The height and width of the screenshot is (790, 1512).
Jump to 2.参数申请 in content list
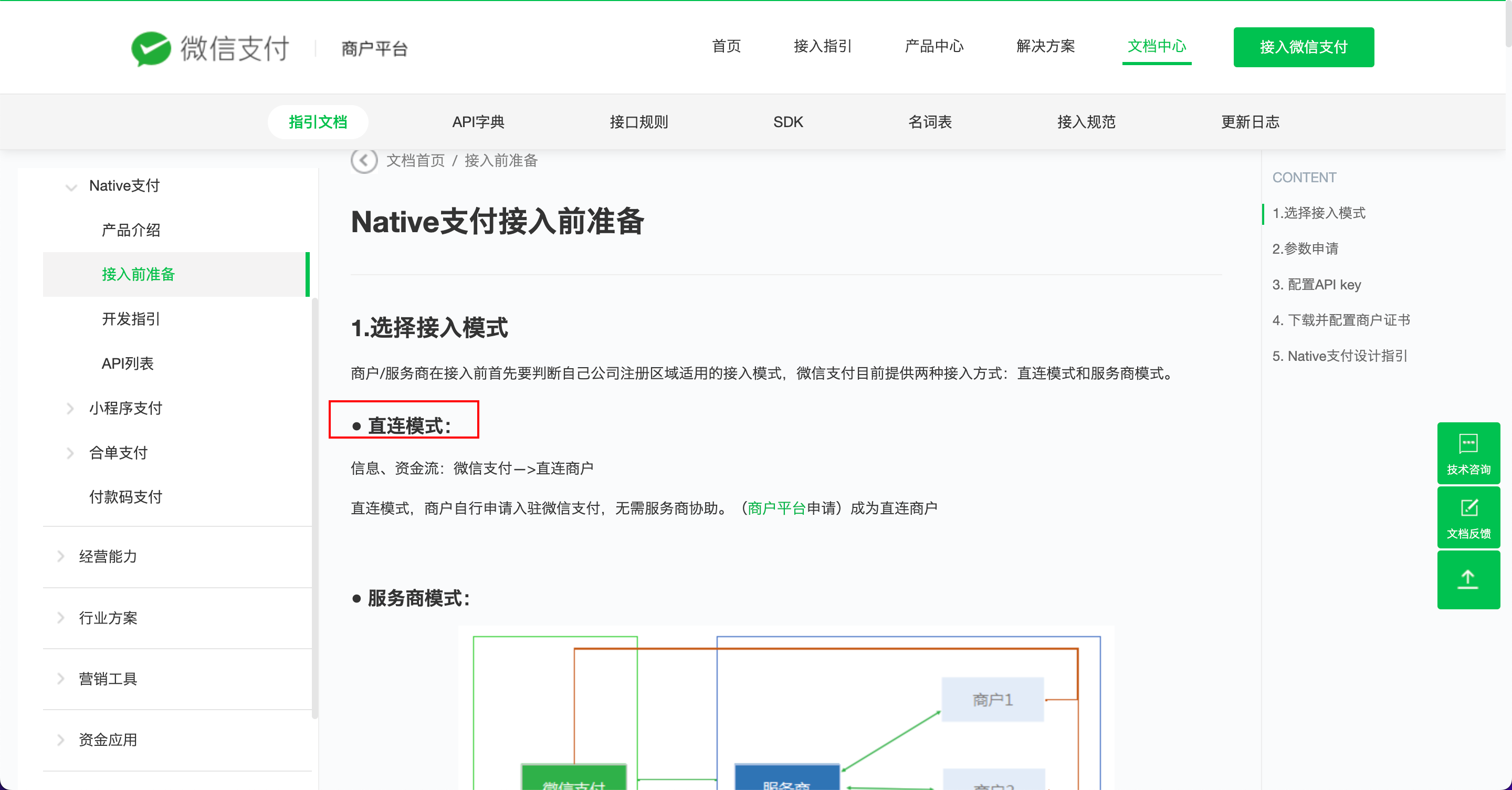[x=1305, y=248]
